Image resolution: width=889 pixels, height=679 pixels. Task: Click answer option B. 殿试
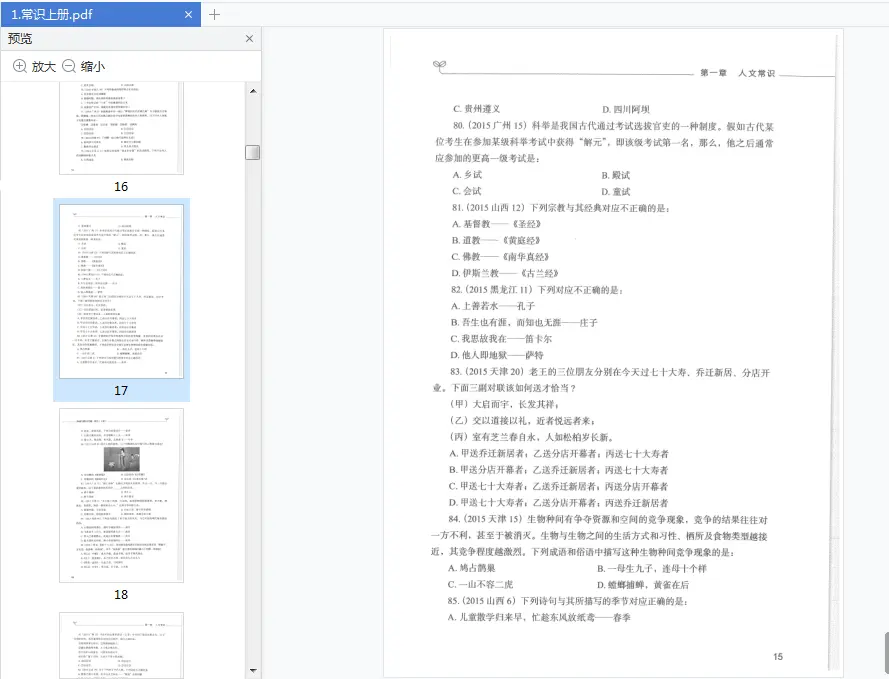point(616,175)
